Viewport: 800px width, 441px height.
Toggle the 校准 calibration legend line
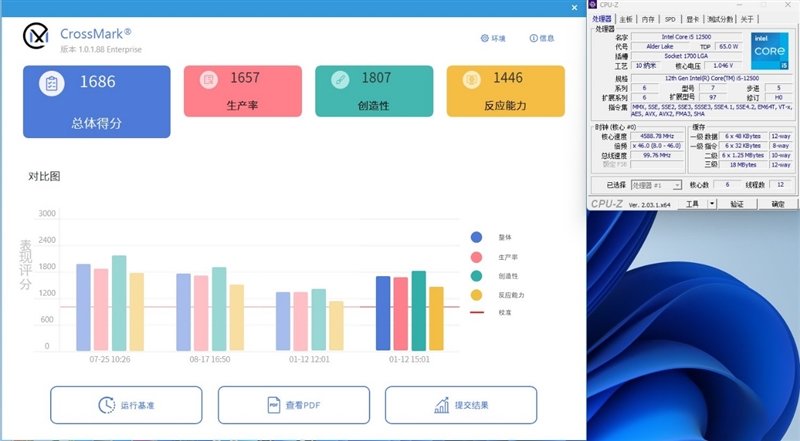[477, 312]
